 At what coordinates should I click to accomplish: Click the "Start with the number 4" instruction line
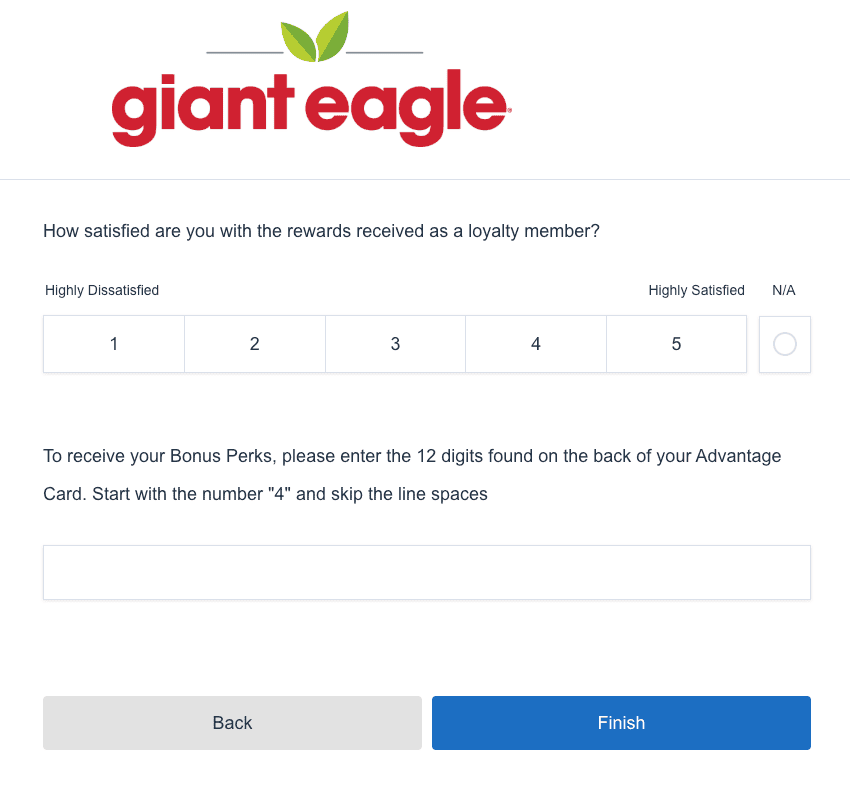click(265, 494)
